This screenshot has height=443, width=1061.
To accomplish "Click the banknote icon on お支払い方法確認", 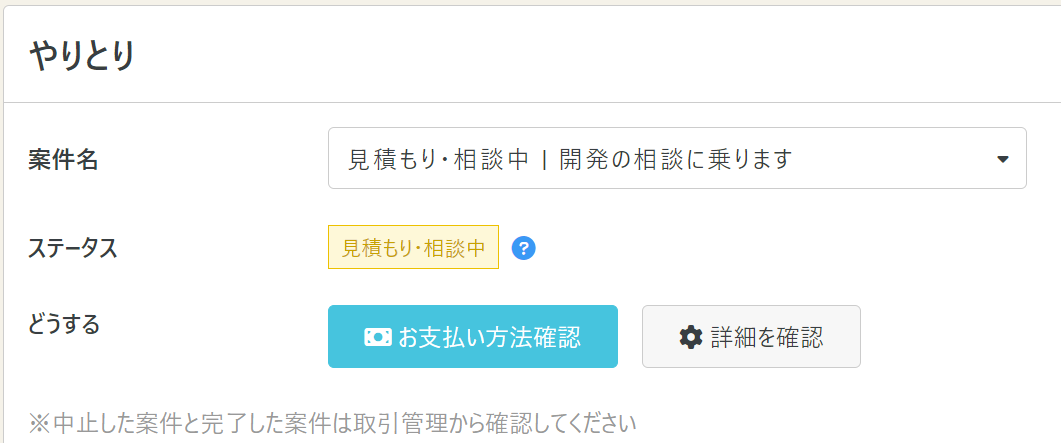I will [x=378, y=337].
